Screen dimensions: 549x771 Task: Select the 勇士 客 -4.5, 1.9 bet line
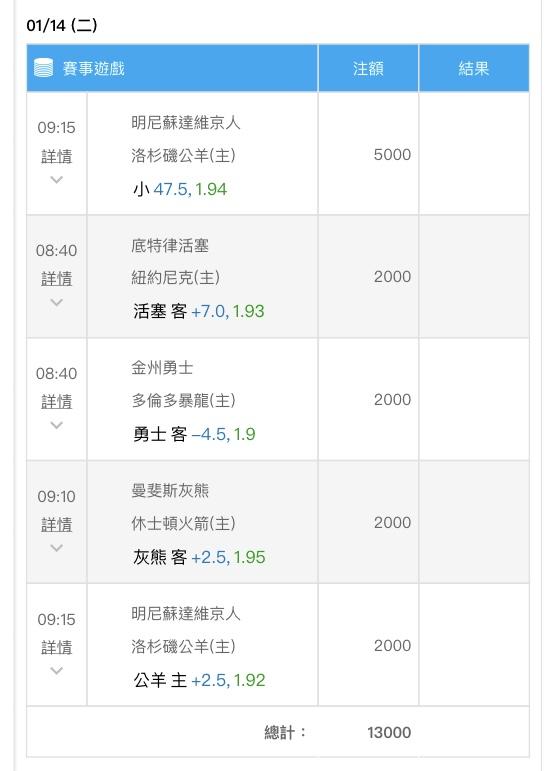[194, 434]
